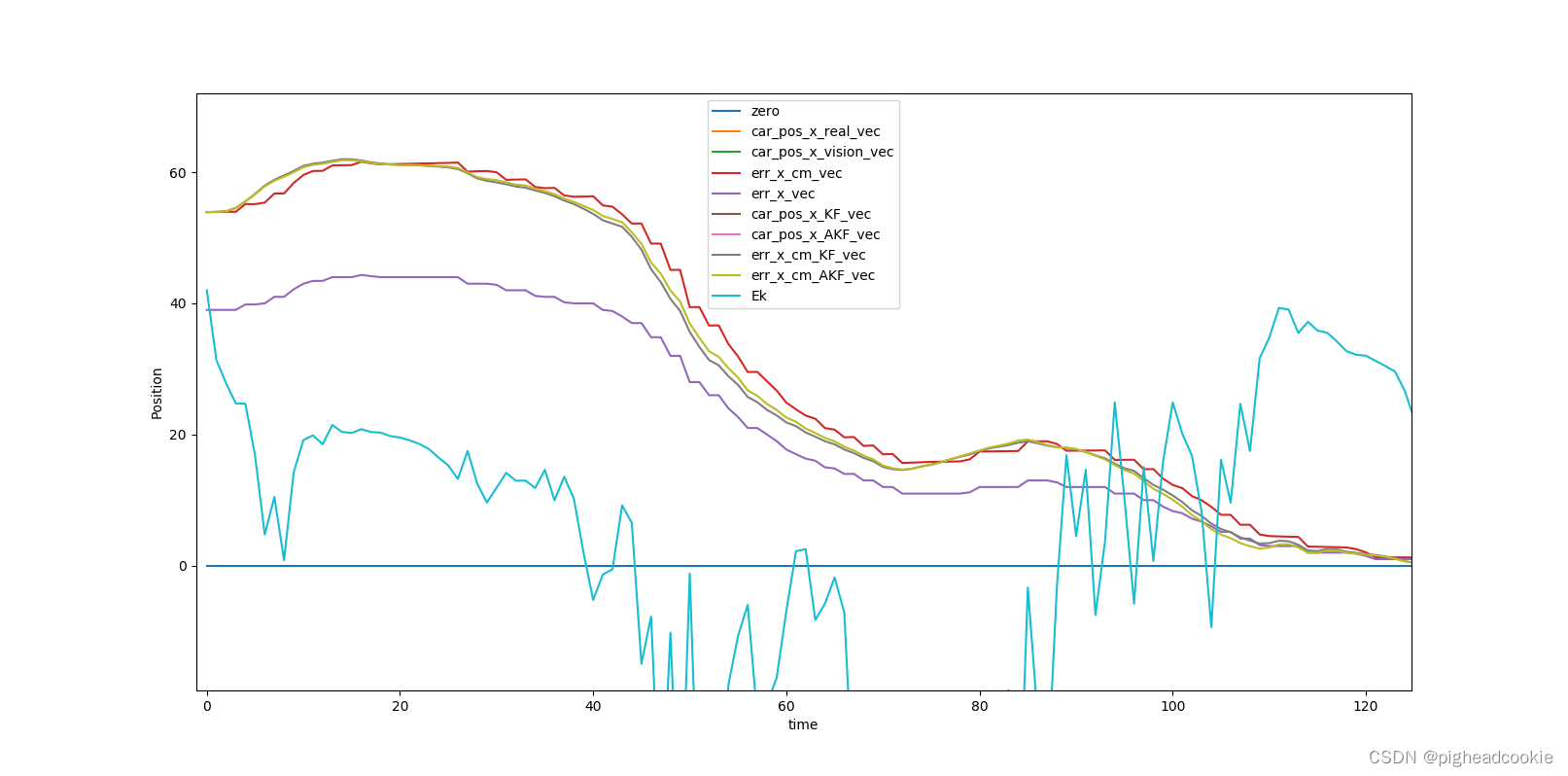Click 'car_pos_x_AKF_vec' in the legend

(816, 234)
